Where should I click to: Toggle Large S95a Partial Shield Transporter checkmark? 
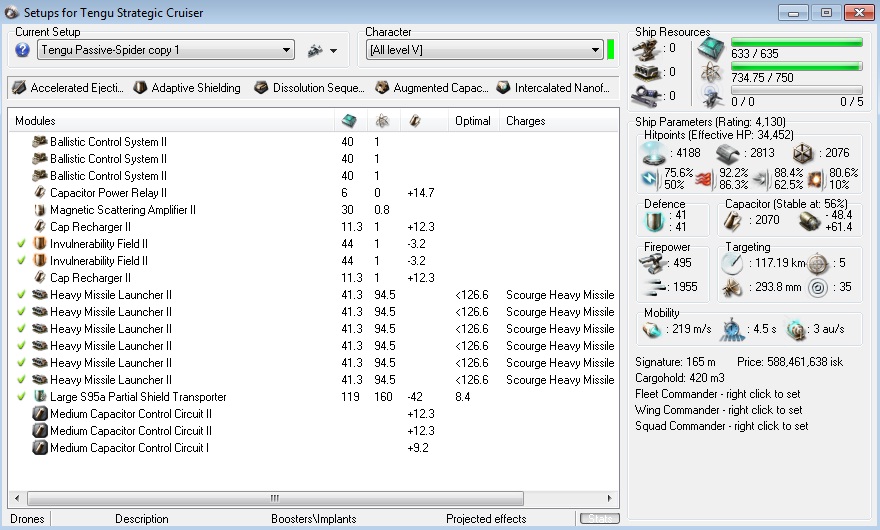21,396
